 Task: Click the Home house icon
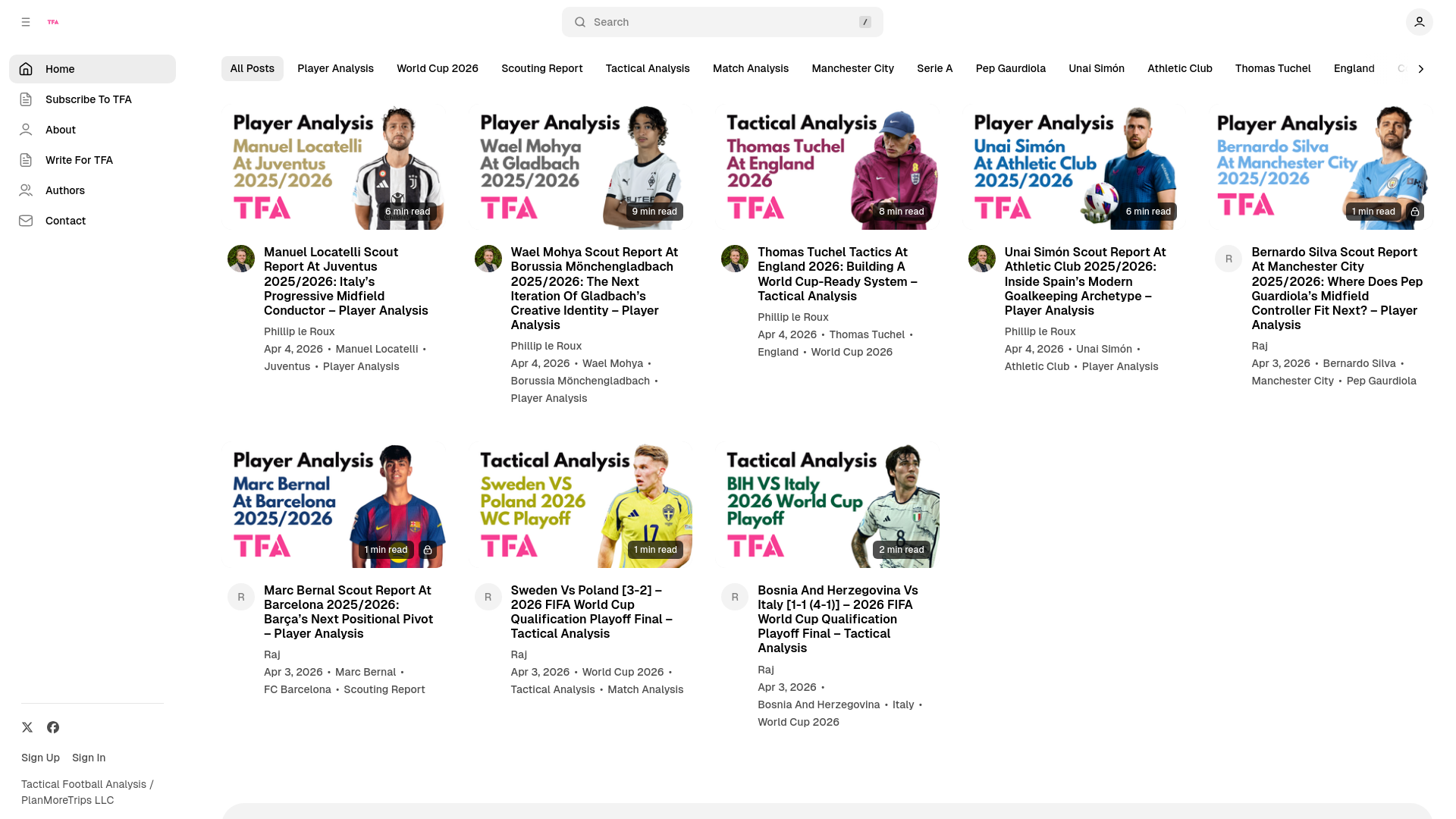point(26,69)
